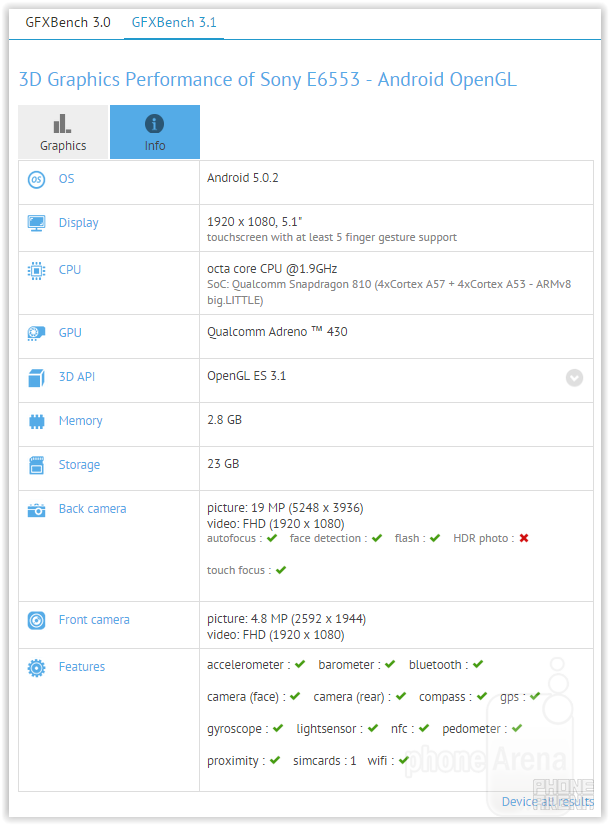Click the 2.8 GB memory value
This screenshot has height=825, width=609.
pos(224,420)
